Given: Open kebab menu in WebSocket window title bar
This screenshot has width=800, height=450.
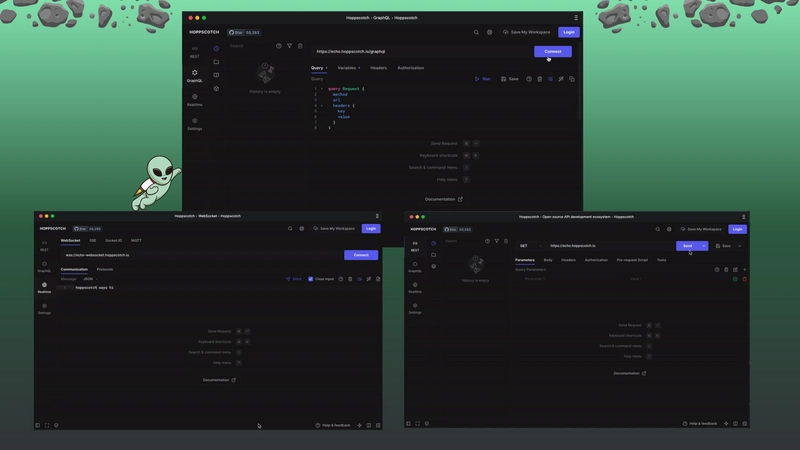Looking at the screenshot, I should 377,216.
